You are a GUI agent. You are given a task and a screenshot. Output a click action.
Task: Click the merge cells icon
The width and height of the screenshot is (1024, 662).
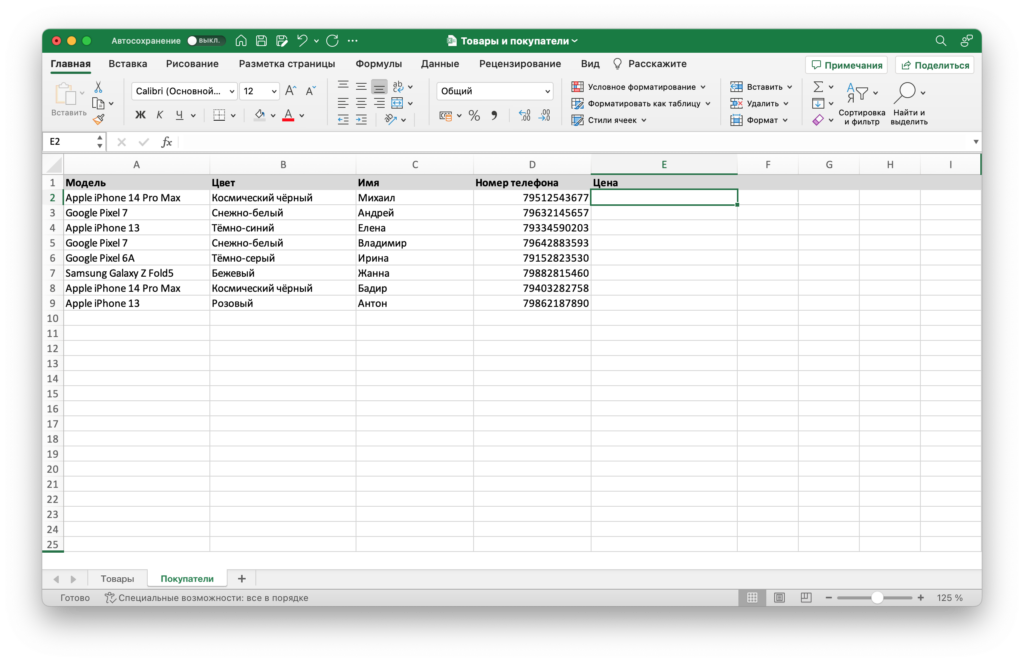(x=397, y=103)
